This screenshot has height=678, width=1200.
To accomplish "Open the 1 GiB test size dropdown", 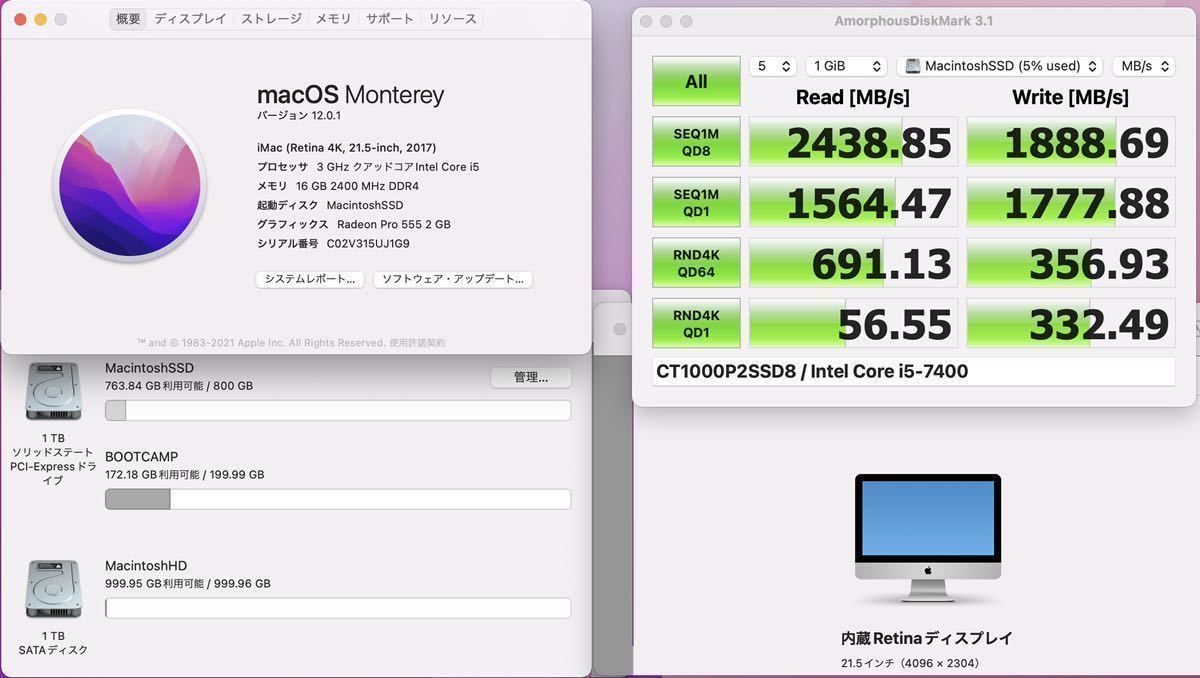I will 846,66.
